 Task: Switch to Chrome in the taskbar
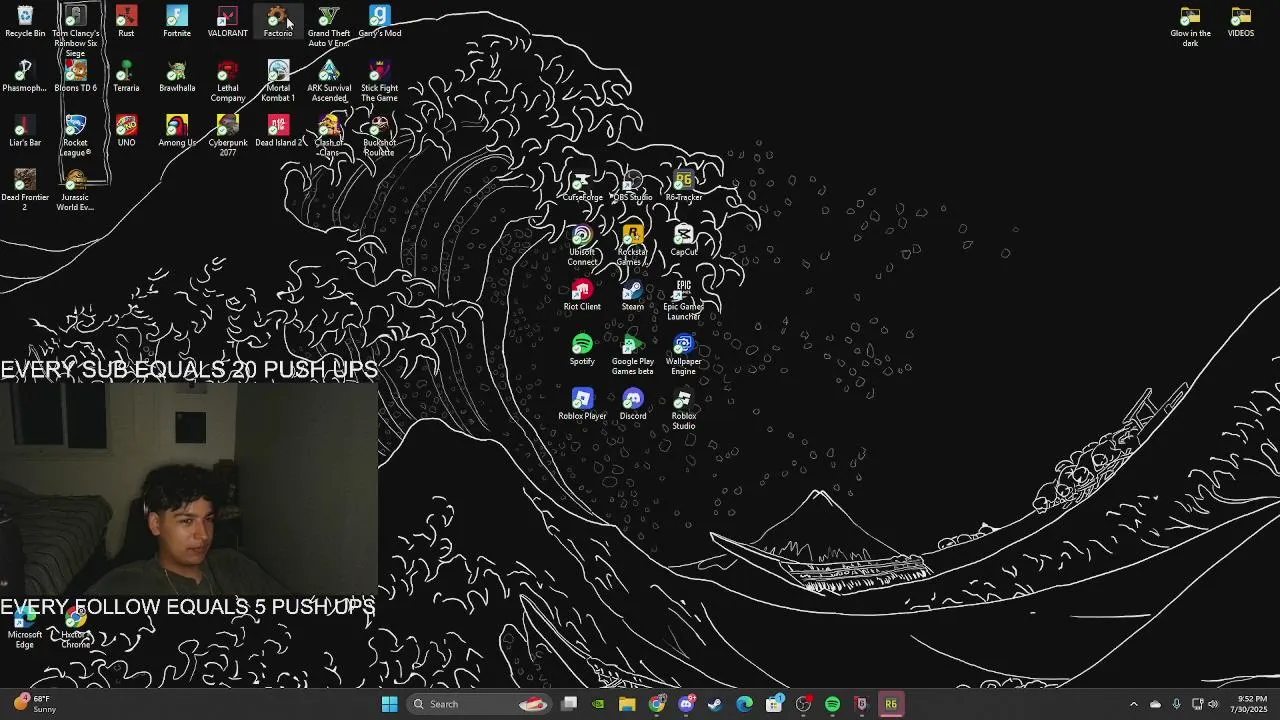click(x=657, y=704)
